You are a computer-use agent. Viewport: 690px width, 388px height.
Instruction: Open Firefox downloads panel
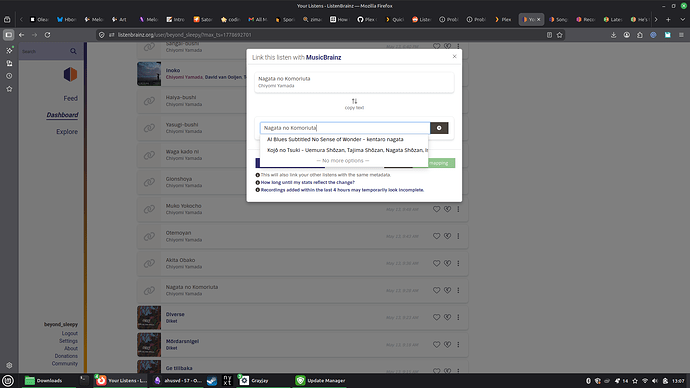pyautogui.click(x=613, y=35)
